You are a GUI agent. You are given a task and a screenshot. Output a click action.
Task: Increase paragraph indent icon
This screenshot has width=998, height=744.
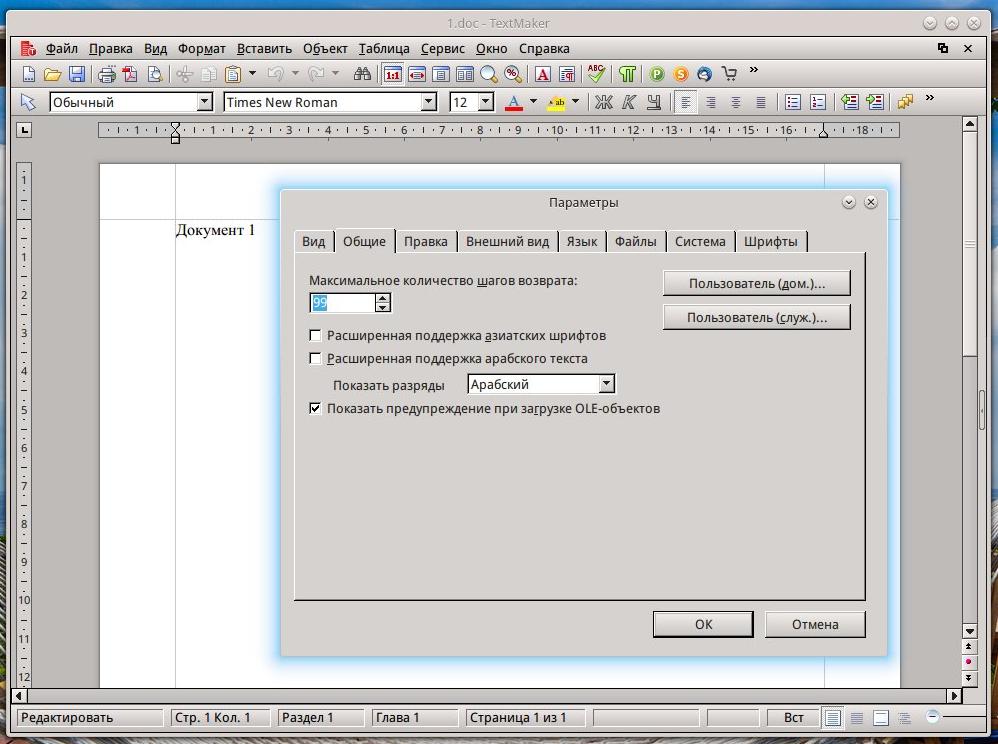coord(875,102)
